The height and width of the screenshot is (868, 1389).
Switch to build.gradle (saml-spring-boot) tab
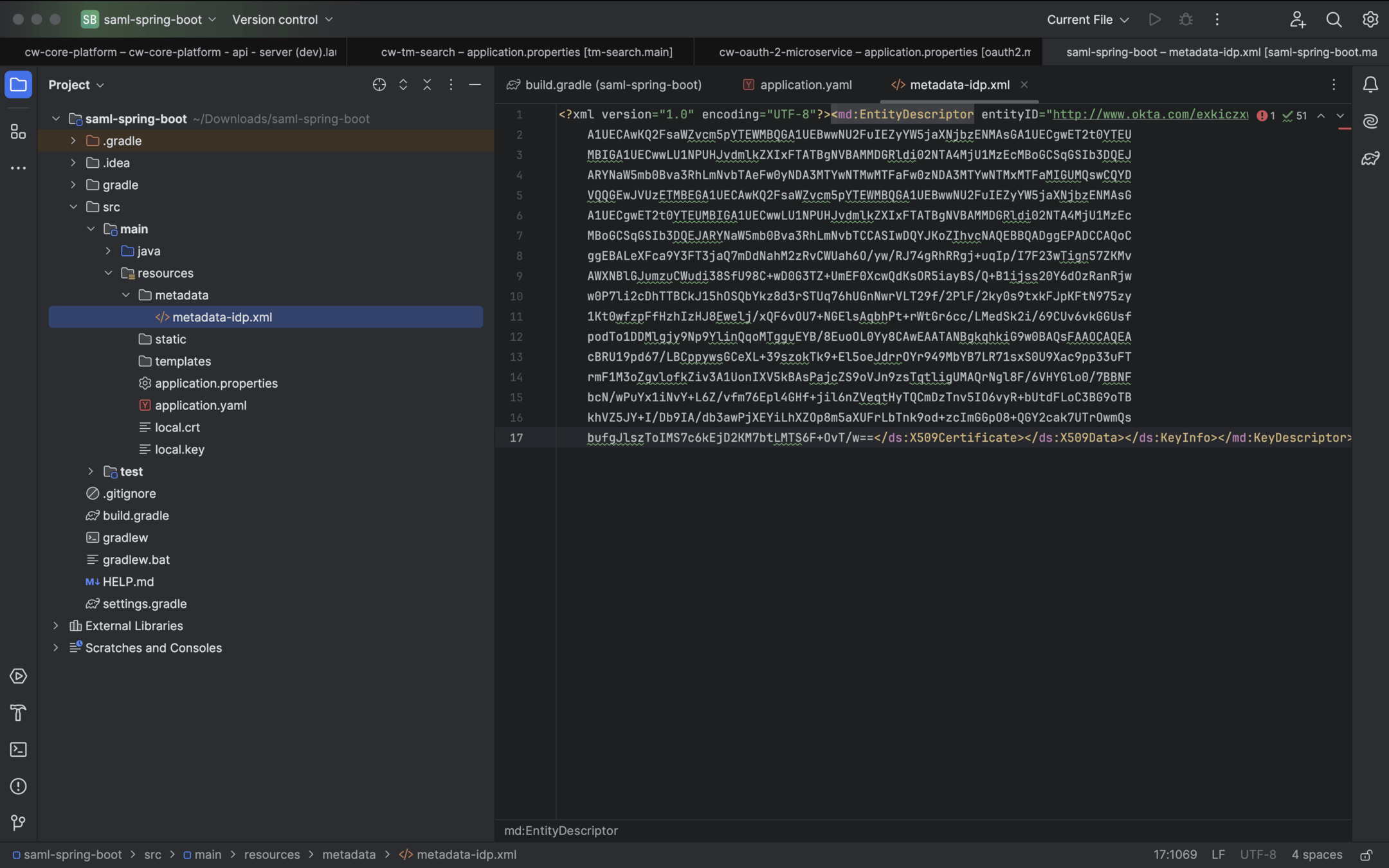pyautogui.click(x=612, y=85)
